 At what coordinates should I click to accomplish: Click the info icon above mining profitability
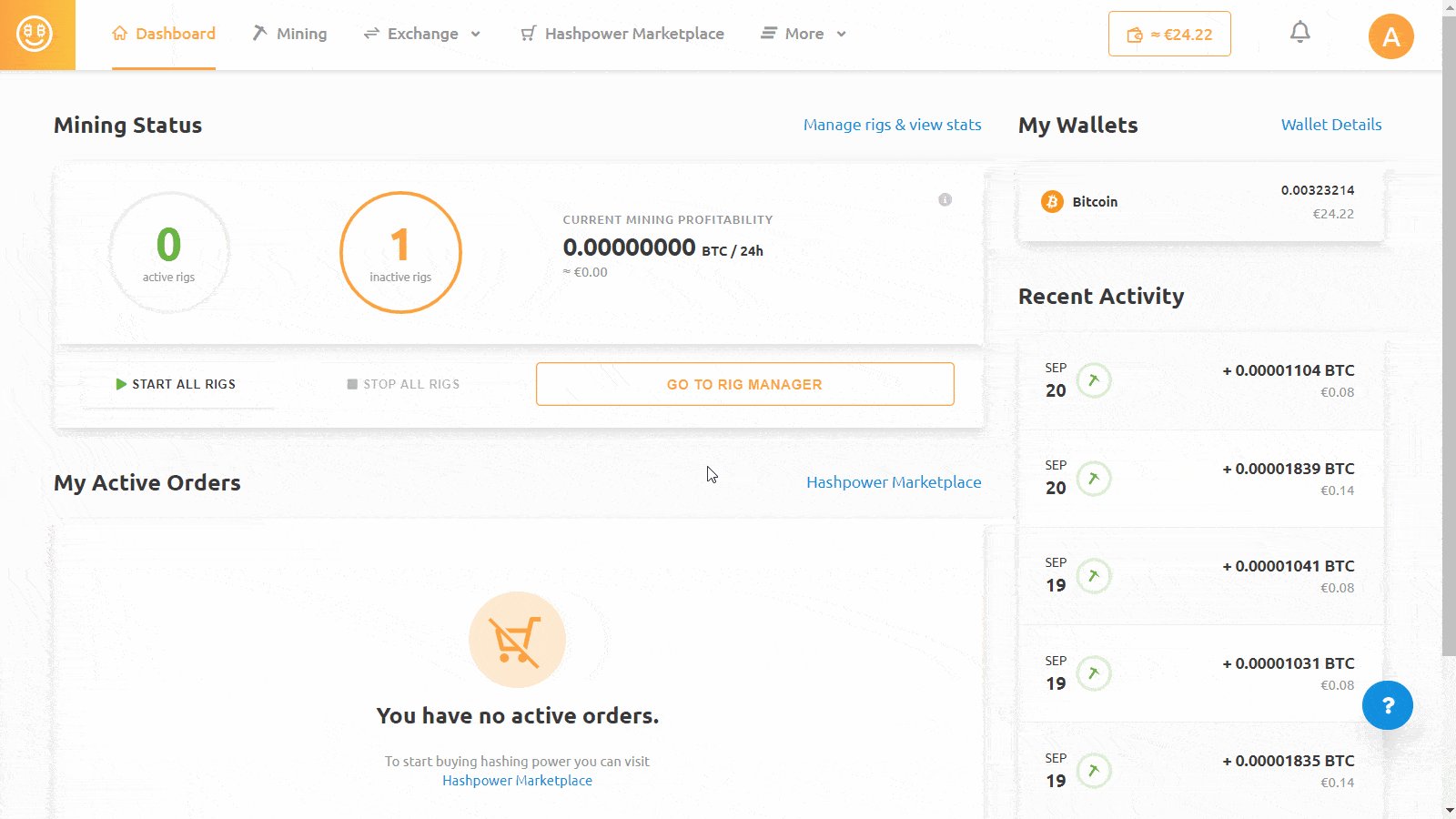pos(945,199)
